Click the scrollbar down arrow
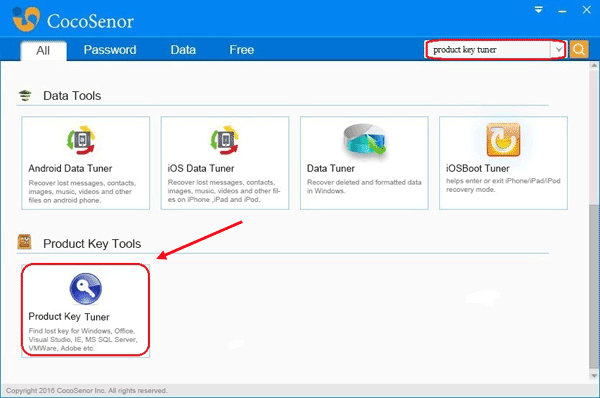Viewport: 600px width, 398px height. click(594, 376)
